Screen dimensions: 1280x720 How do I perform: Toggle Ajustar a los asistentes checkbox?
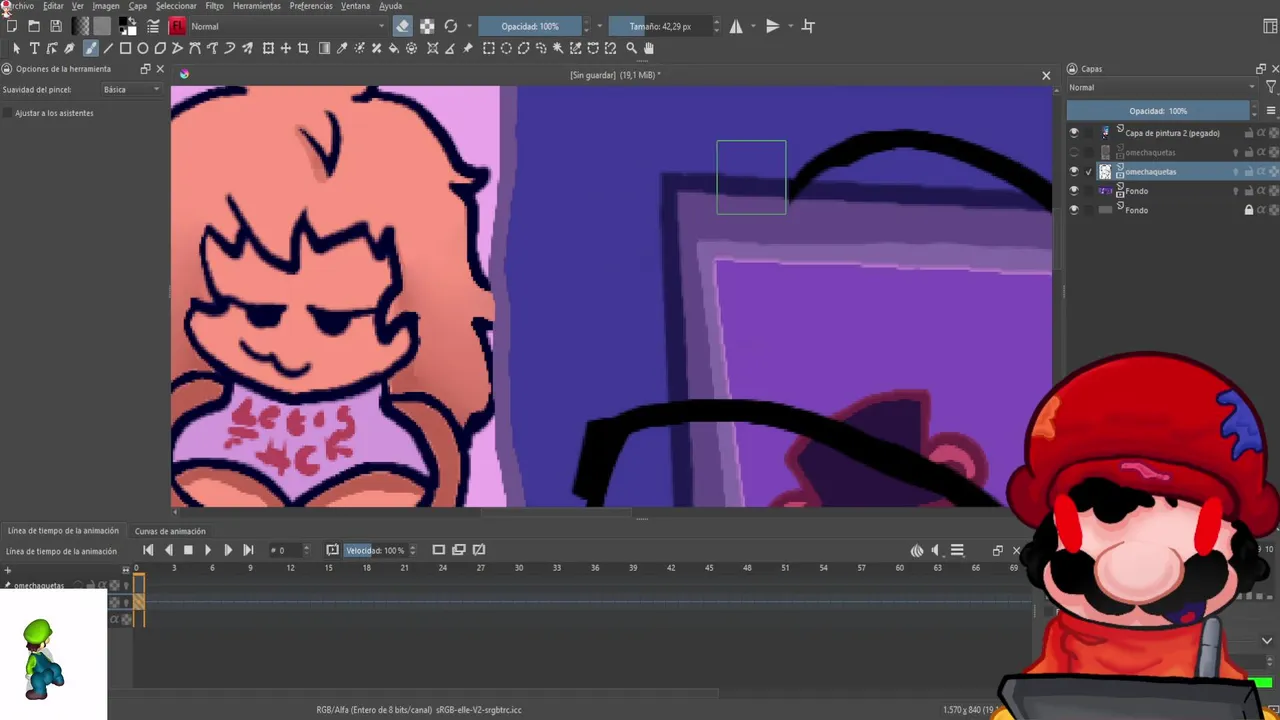click(x=8, y=113)
